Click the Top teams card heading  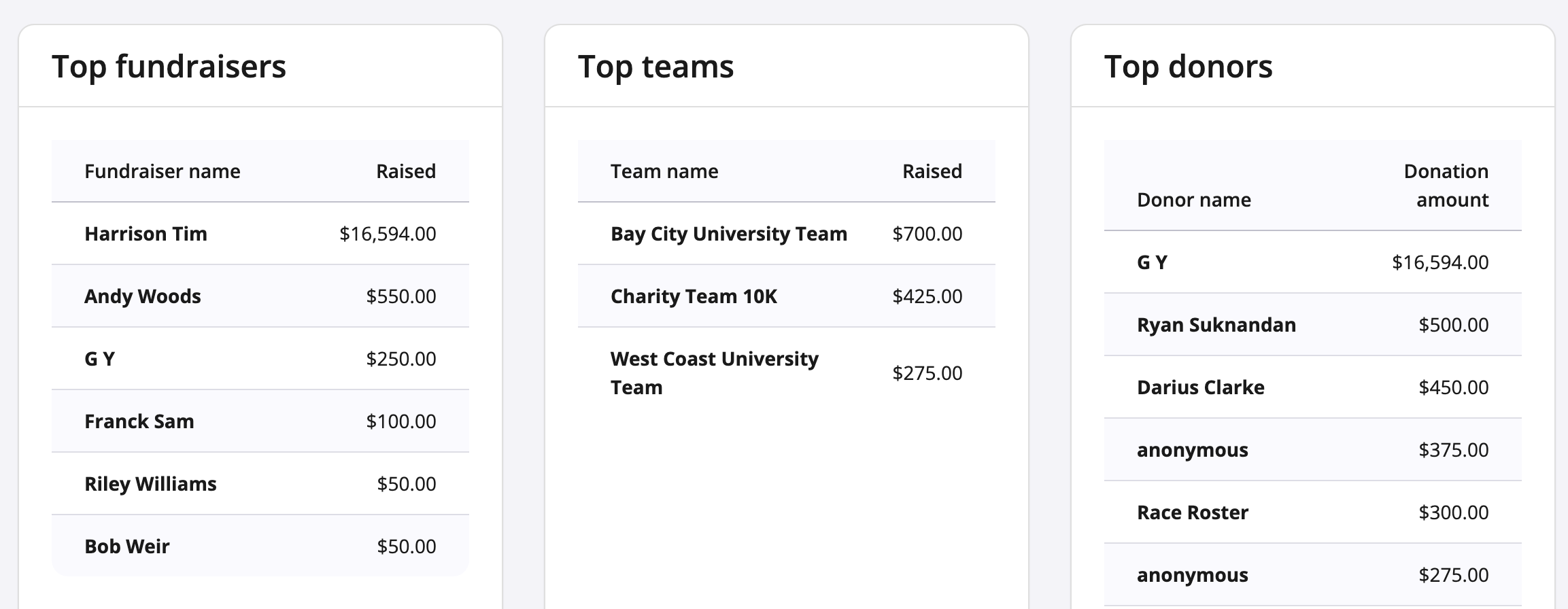click(655, 67)
